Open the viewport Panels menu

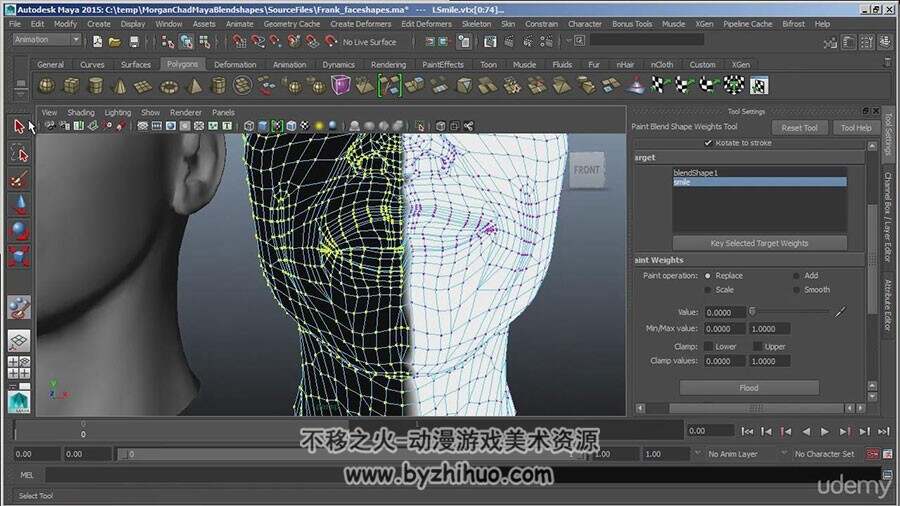223,112
